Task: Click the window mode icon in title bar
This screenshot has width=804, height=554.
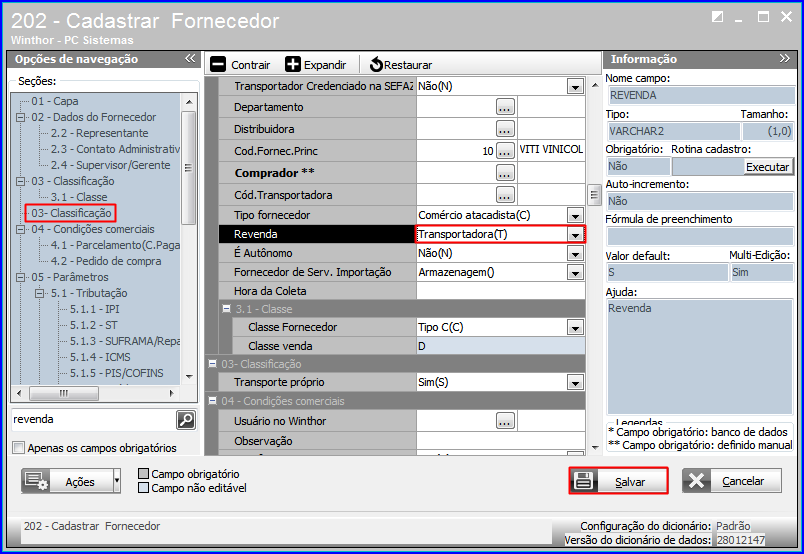Action: point(717,17)
